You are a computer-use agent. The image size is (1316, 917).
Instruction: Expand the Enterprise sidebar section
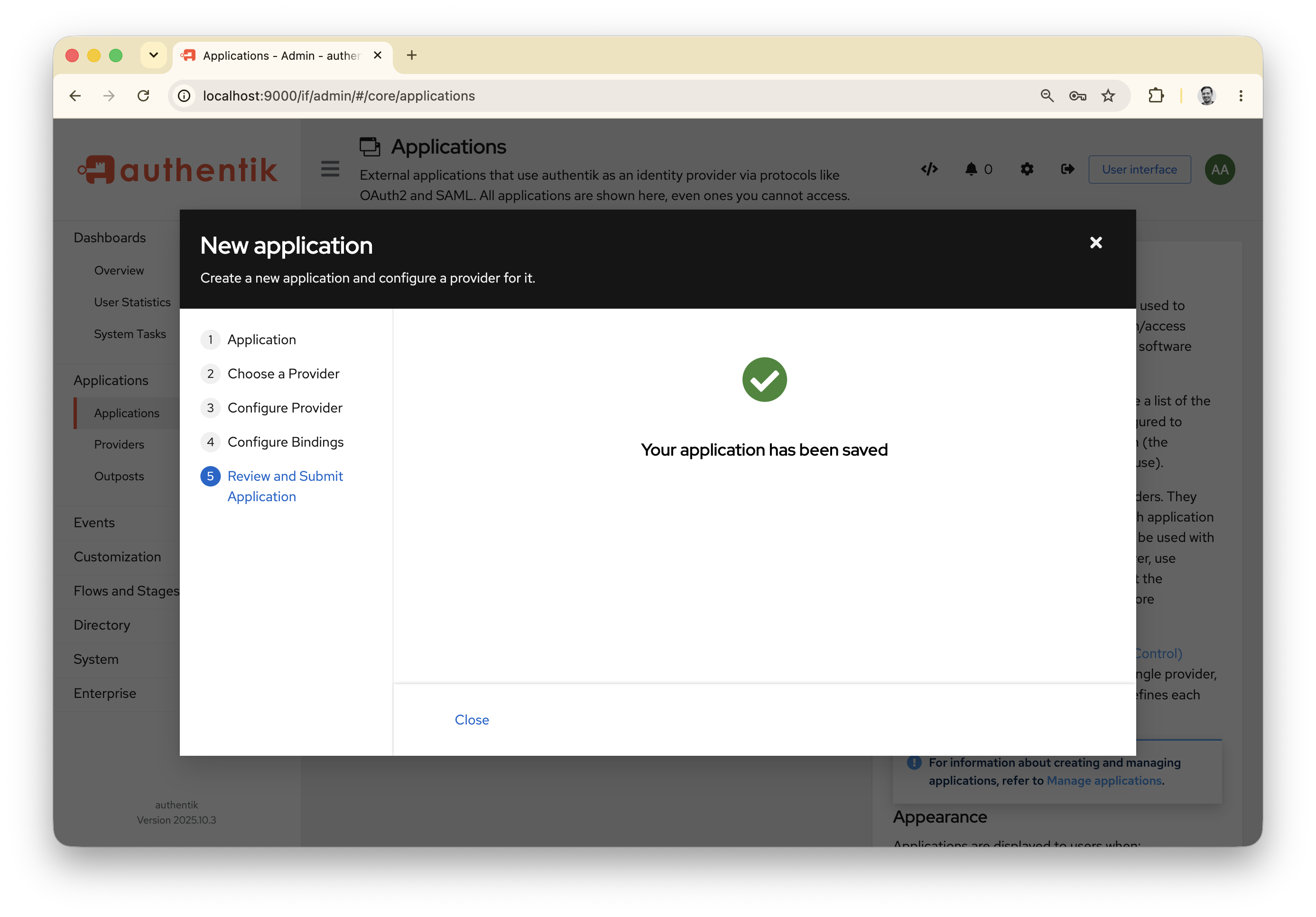click(x=105, y=693)
